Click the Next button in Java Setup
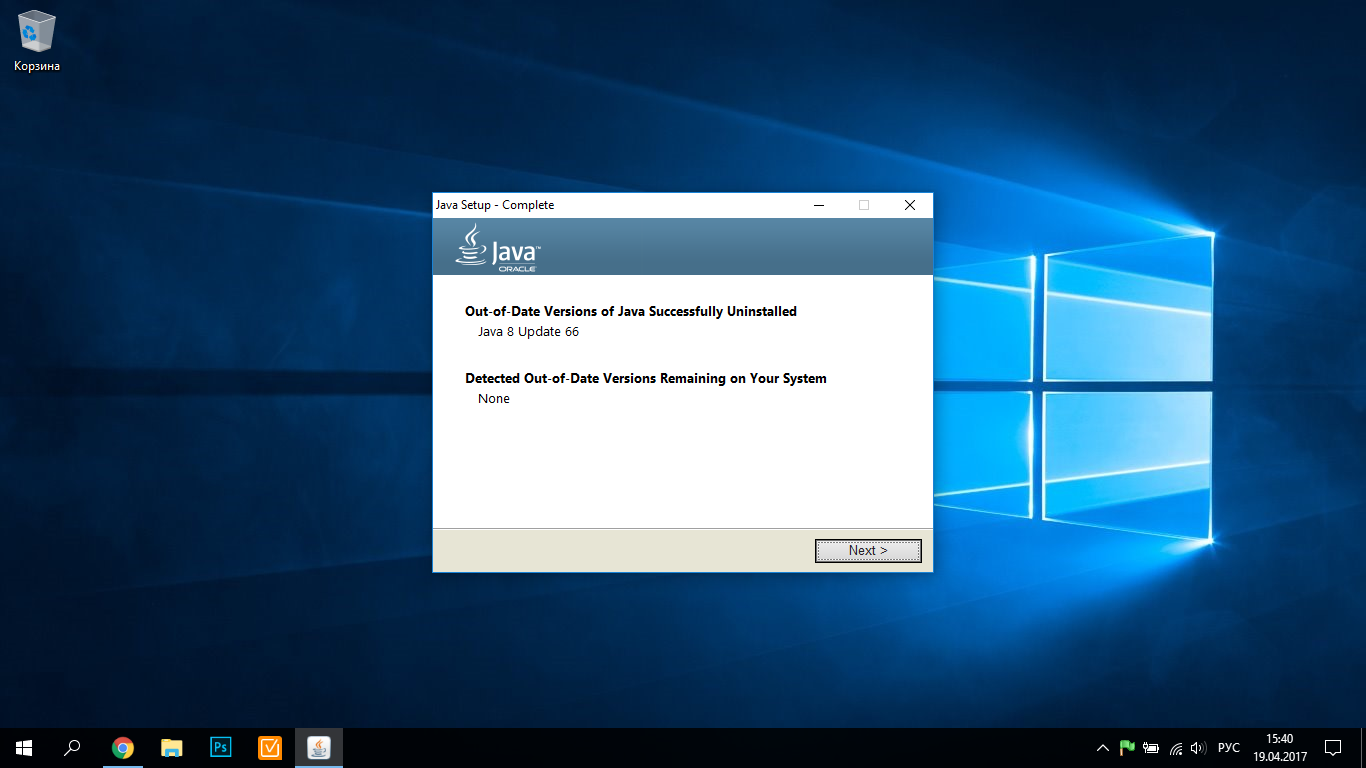Screen dimensions: 1366x768 coord(867,551)
